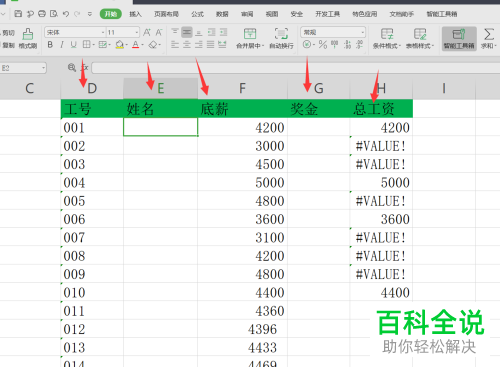Image resolution: width=500 pixels, height=367 pixels.
Task: Select the Format Painter (格式刷) tool
Action: point(28,38)
